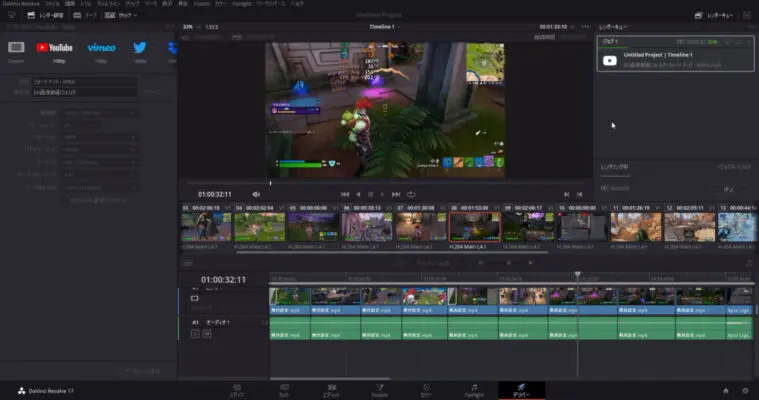Mute viewer audio with speaker icon

[256, 194]
